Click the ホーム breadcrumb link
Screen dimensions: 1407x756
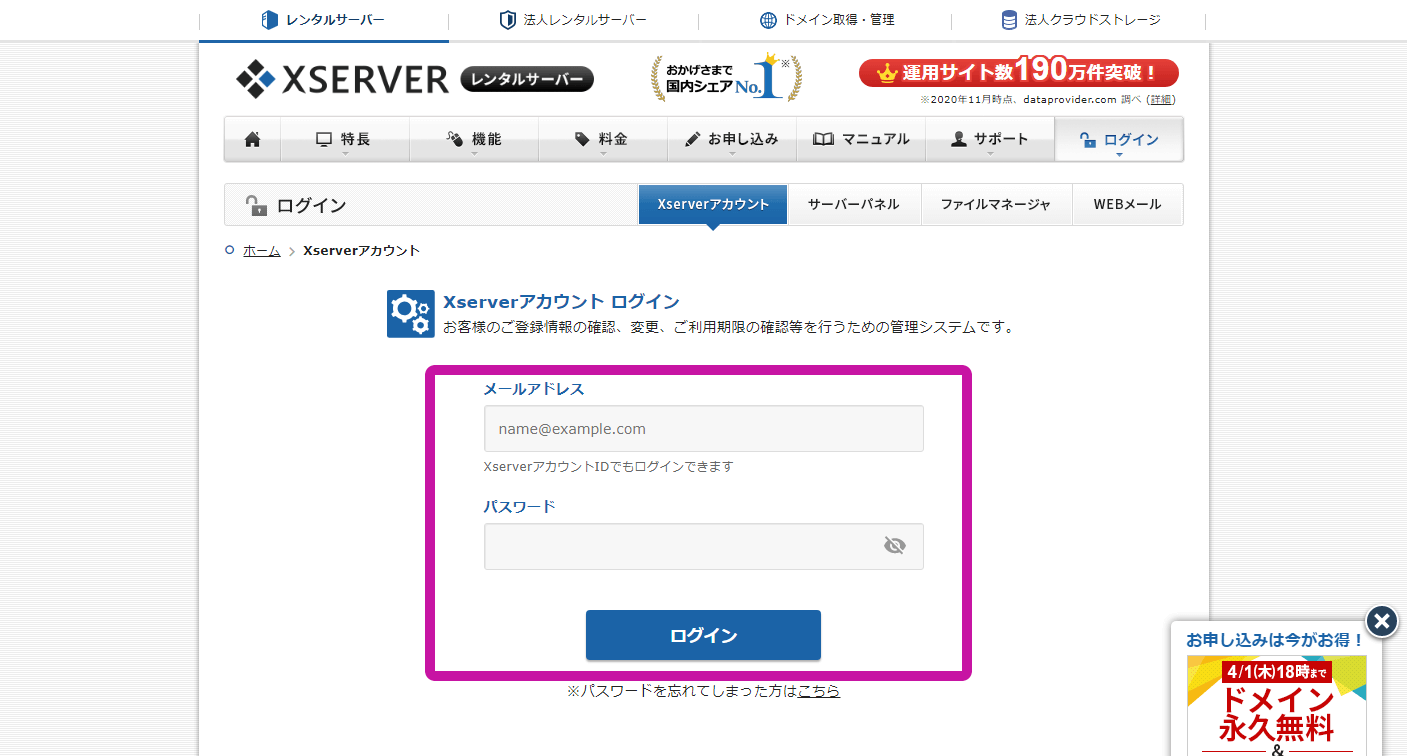click(261, 251)
